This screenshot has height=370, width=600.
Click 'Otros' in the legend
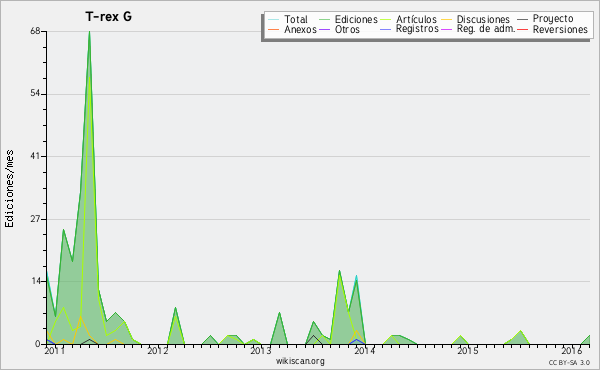click(347, 29)
